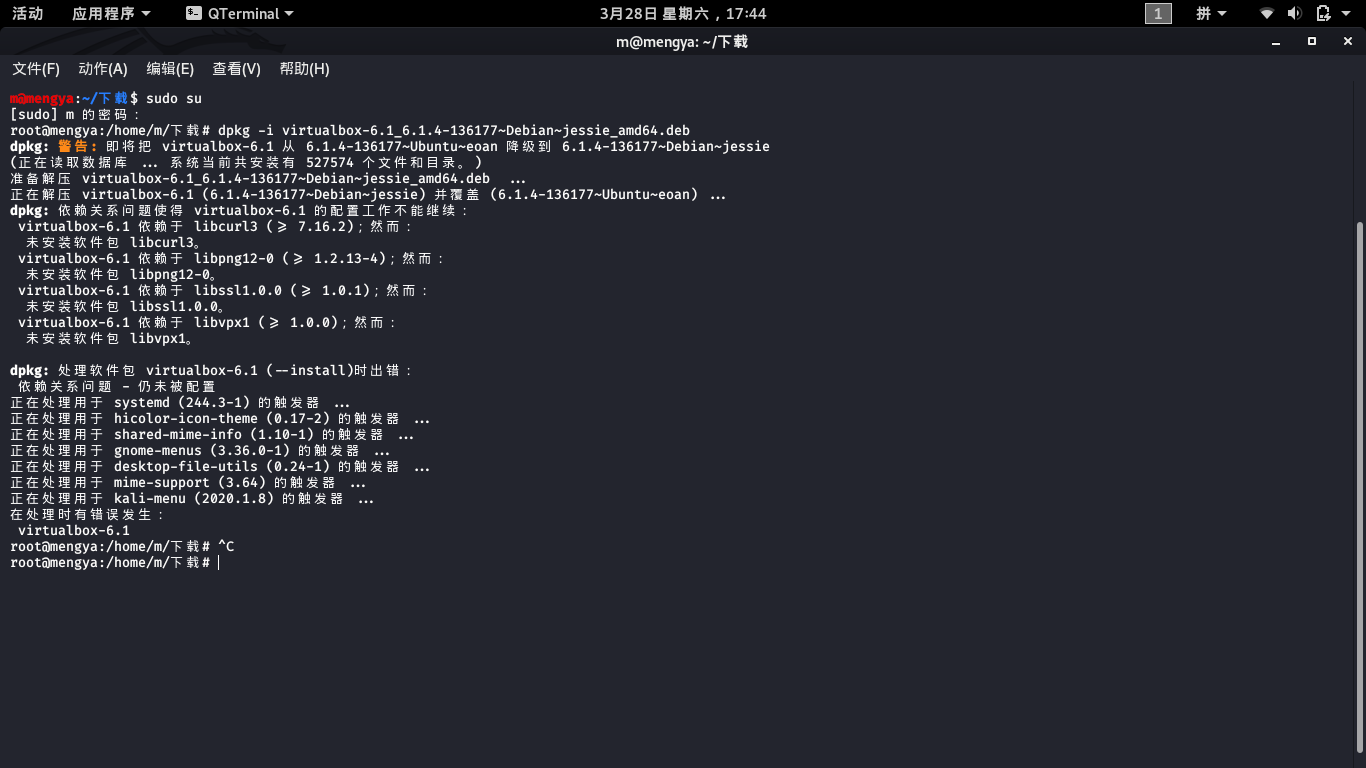Open the 编辑(E) menu
The width and height of the screenshot is (1366, 768).
[x=170, y=69]
